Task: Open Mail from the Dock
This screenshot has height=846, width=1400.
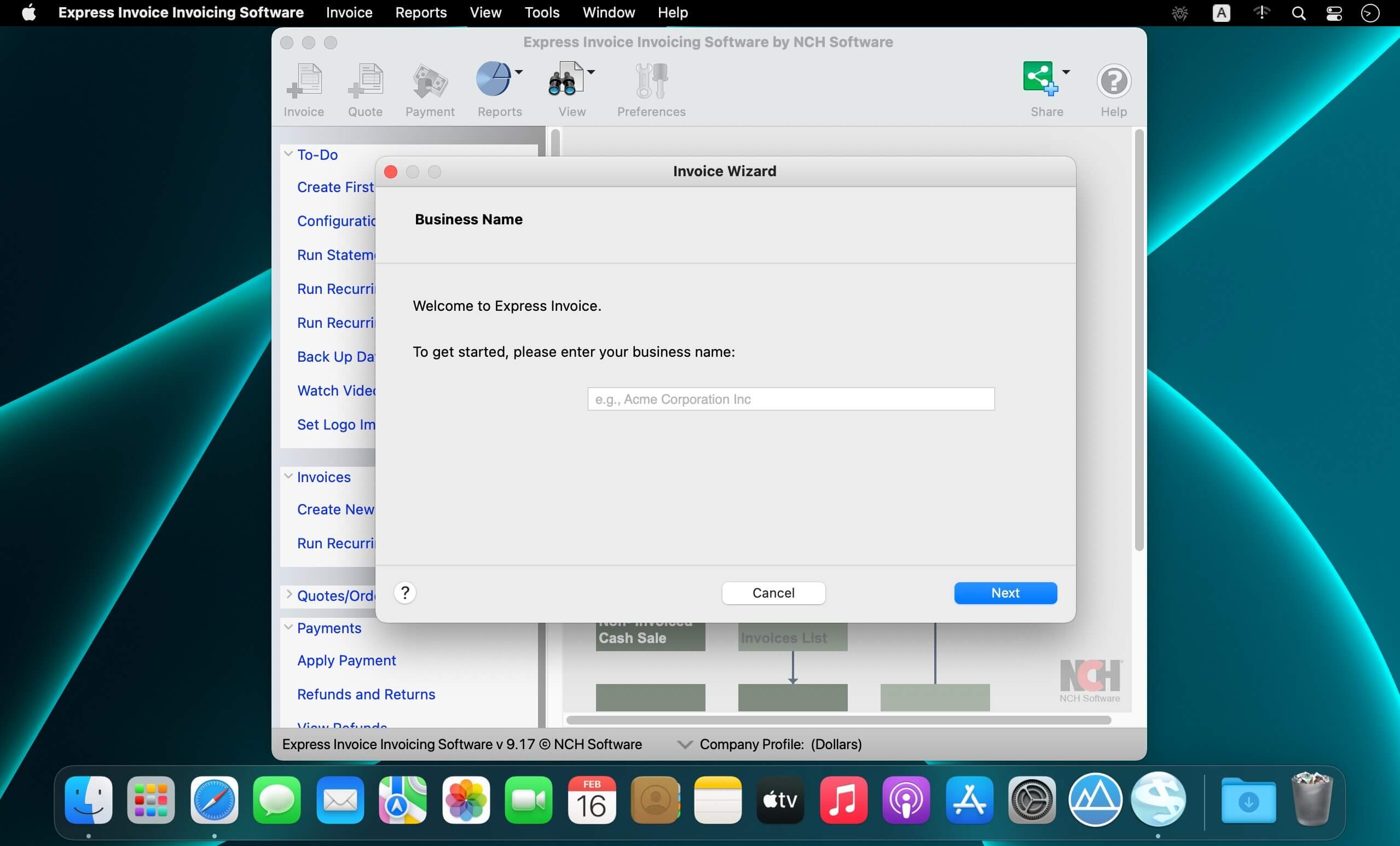Action: pyautogui.click(x=340, y=799)
